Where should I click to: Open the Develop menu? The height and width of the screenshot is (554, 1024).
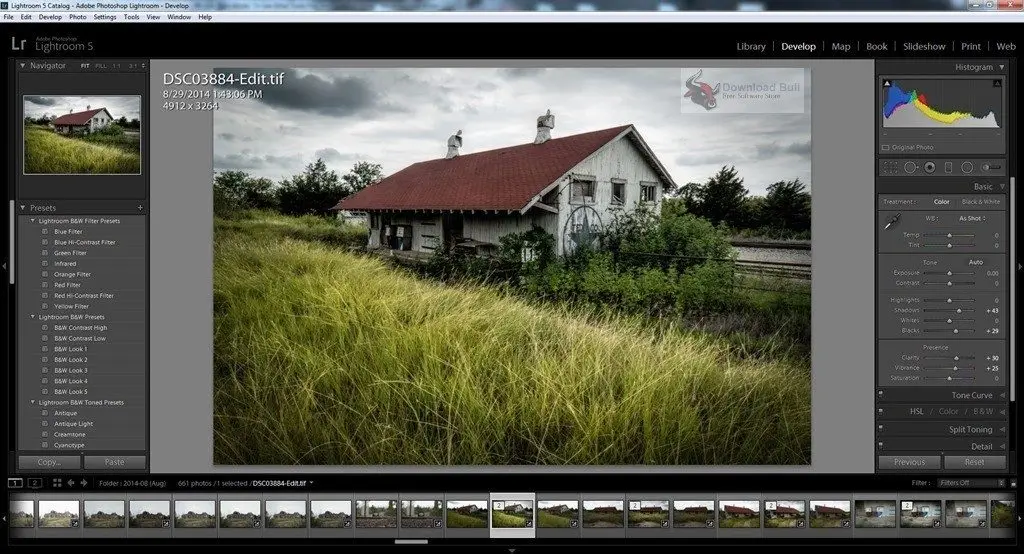click(x=50, y=17)
